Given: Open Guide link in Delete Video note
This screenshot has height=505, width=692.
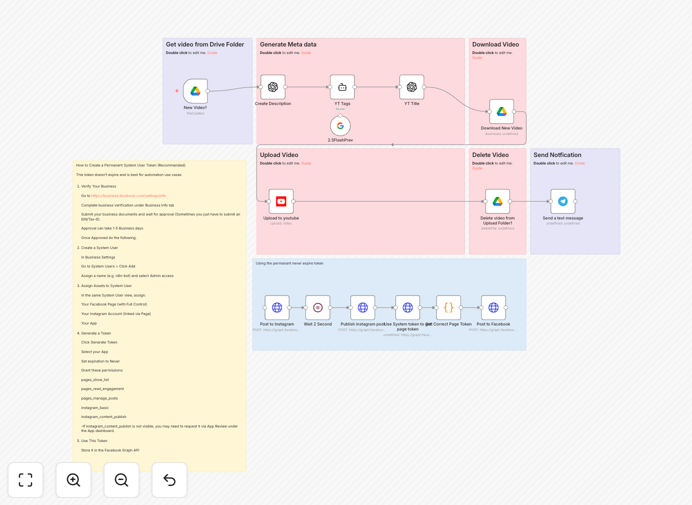Looking at the screenshot, I should coord(477,168).
